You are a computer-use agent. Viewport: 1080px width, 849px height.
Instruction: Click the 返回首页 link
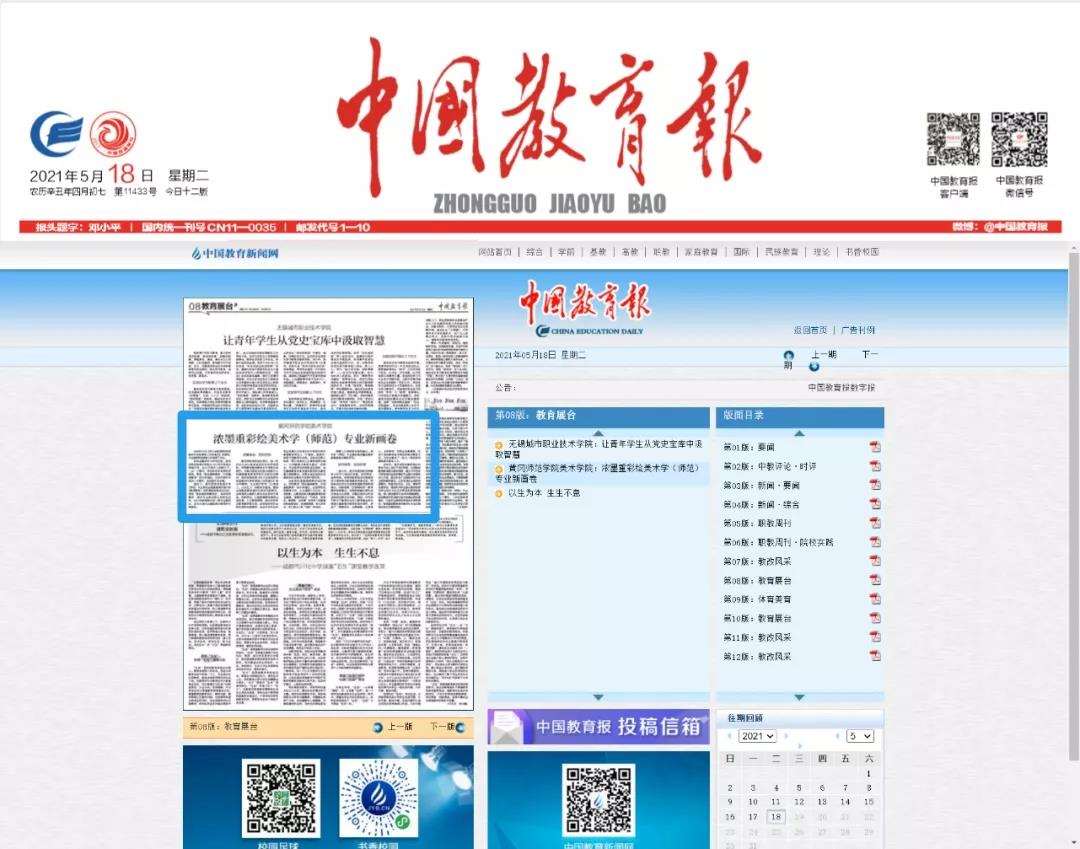click(810, 330)
